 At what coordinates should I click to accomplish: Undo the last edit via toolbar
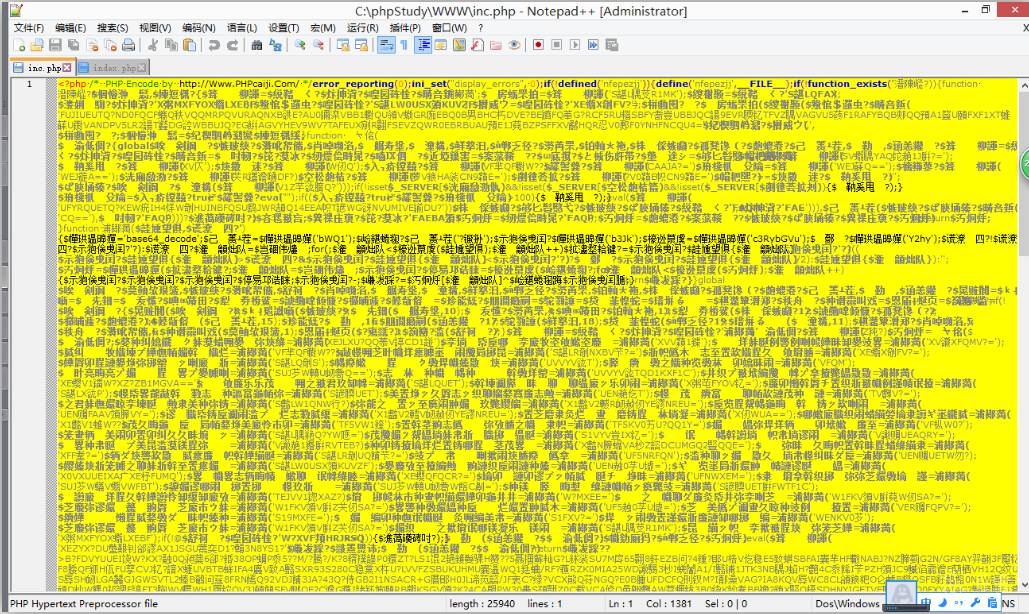(214, 45)
